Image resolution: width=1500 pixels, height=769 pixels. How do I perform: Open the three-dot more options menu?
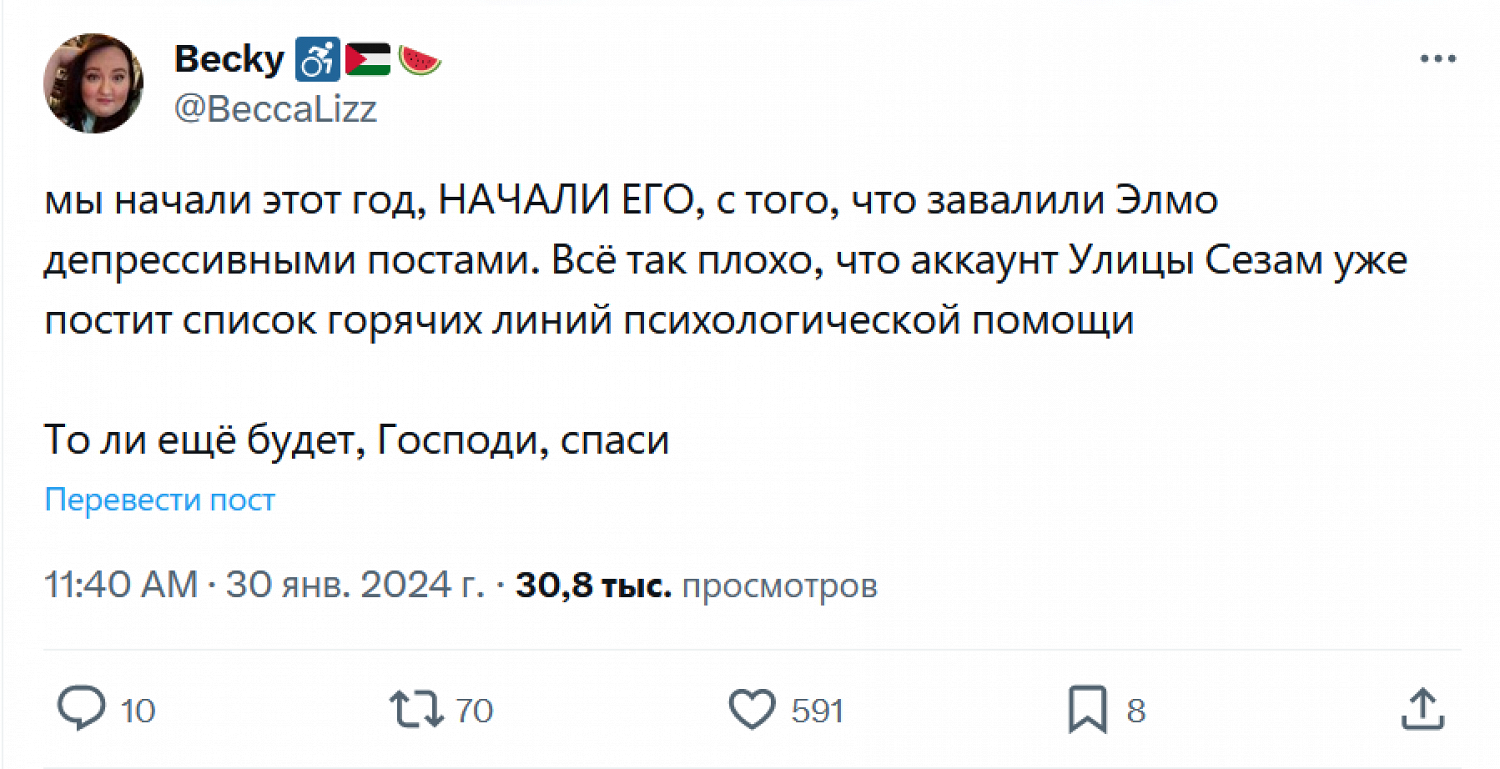[x=1439, y=60]
